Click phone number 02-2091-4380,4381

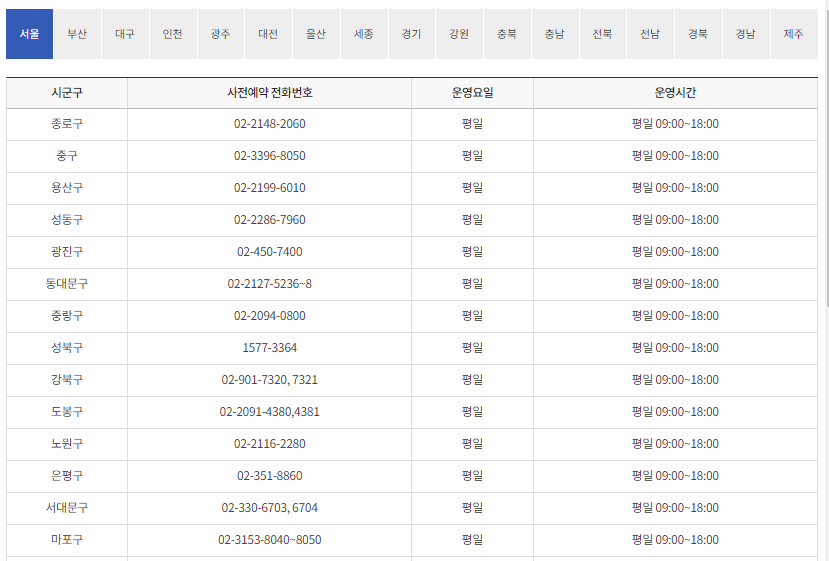[x=270, y=412]
